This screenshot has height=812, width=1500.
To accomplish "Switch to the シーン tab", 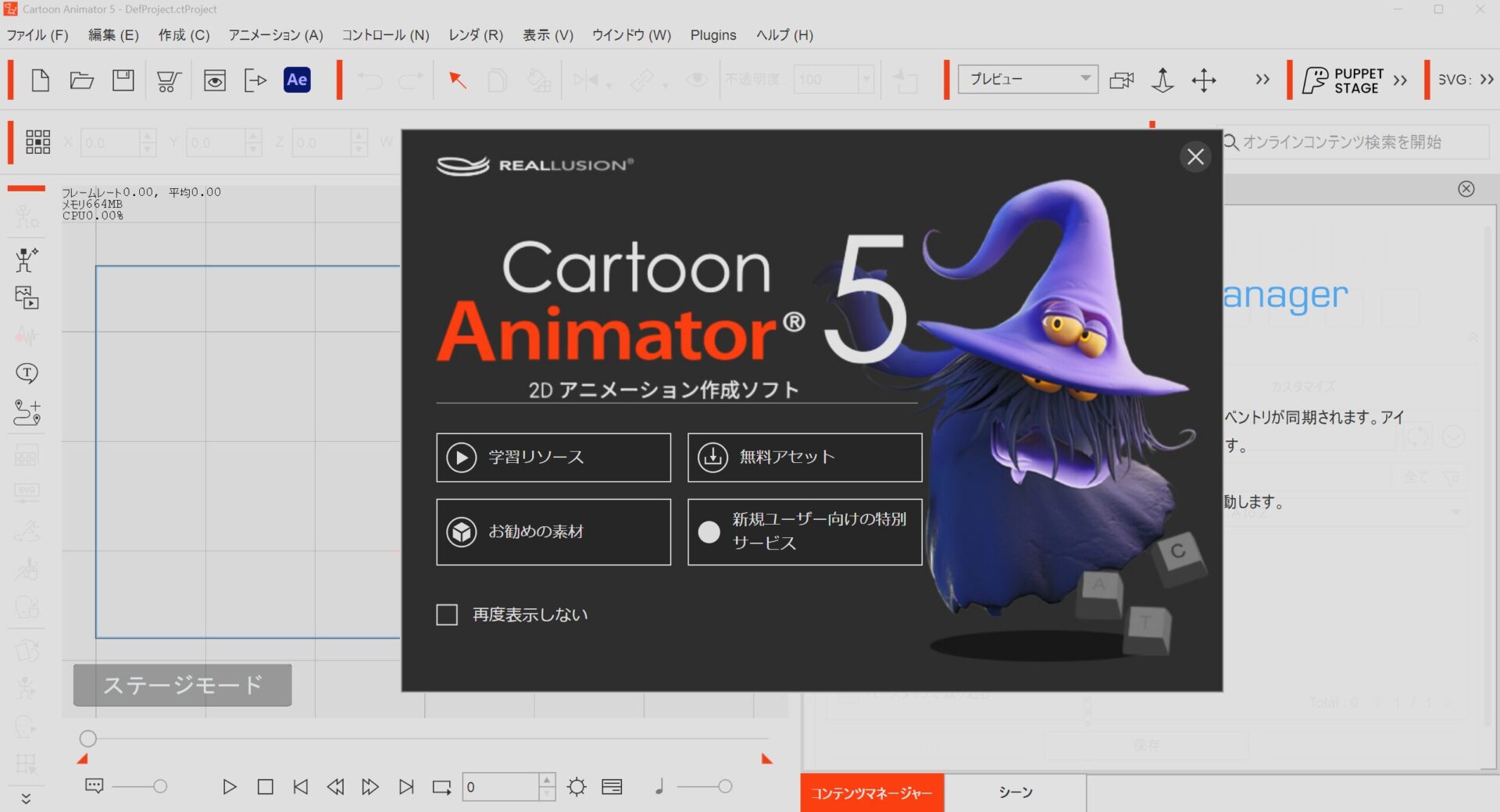I will [x=1015, y=792].
